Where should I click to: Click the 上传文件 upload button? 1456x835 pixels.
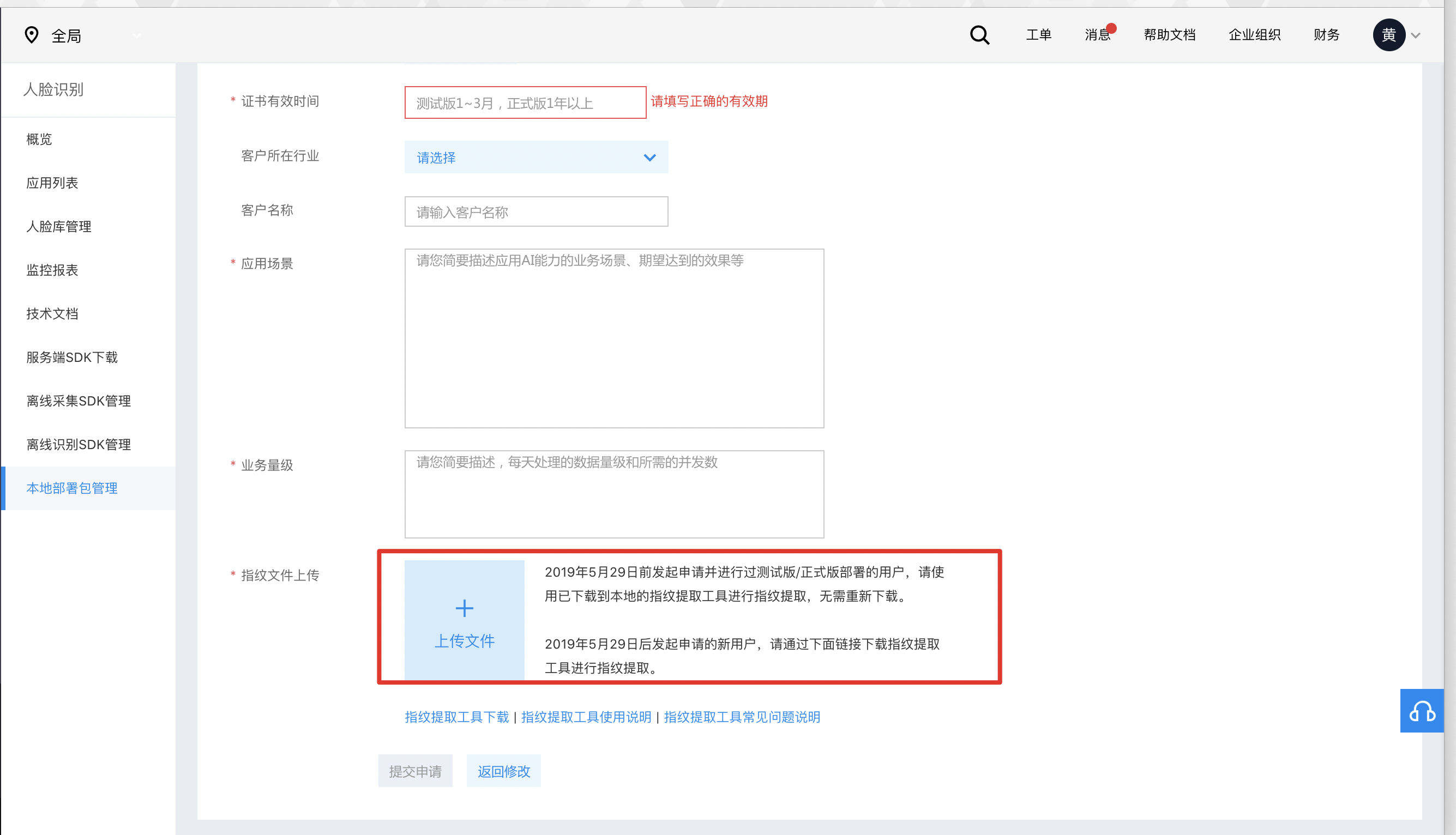click(464, 620)
